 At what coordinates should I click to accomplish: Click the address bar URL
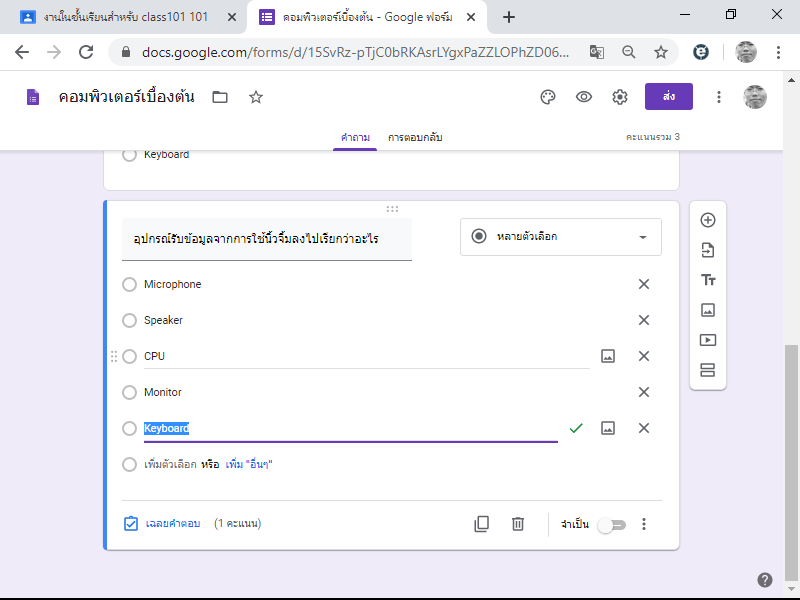pos(355,52)
